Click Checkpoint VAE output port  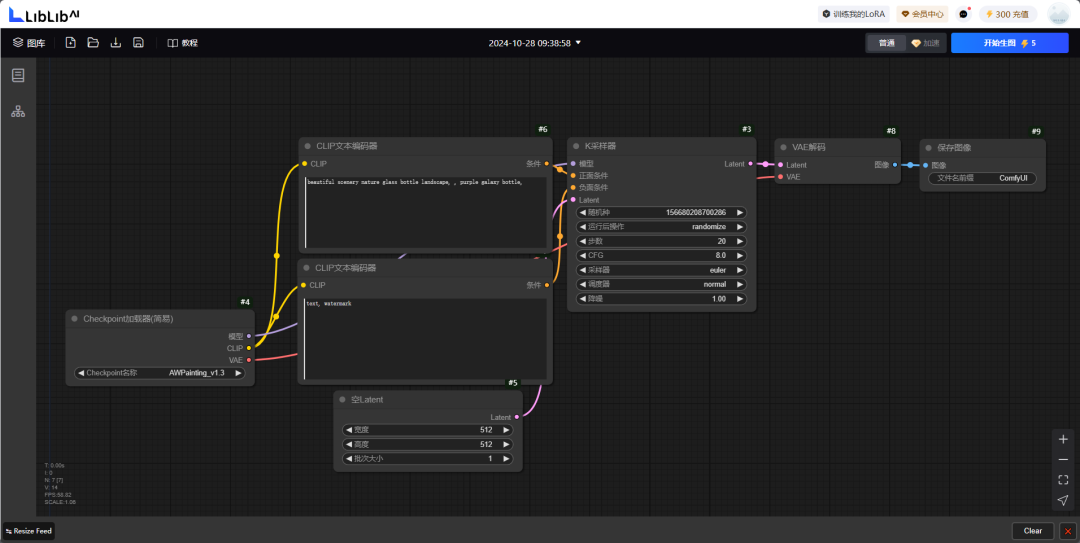pyautogui.click(x=249, y=360)
